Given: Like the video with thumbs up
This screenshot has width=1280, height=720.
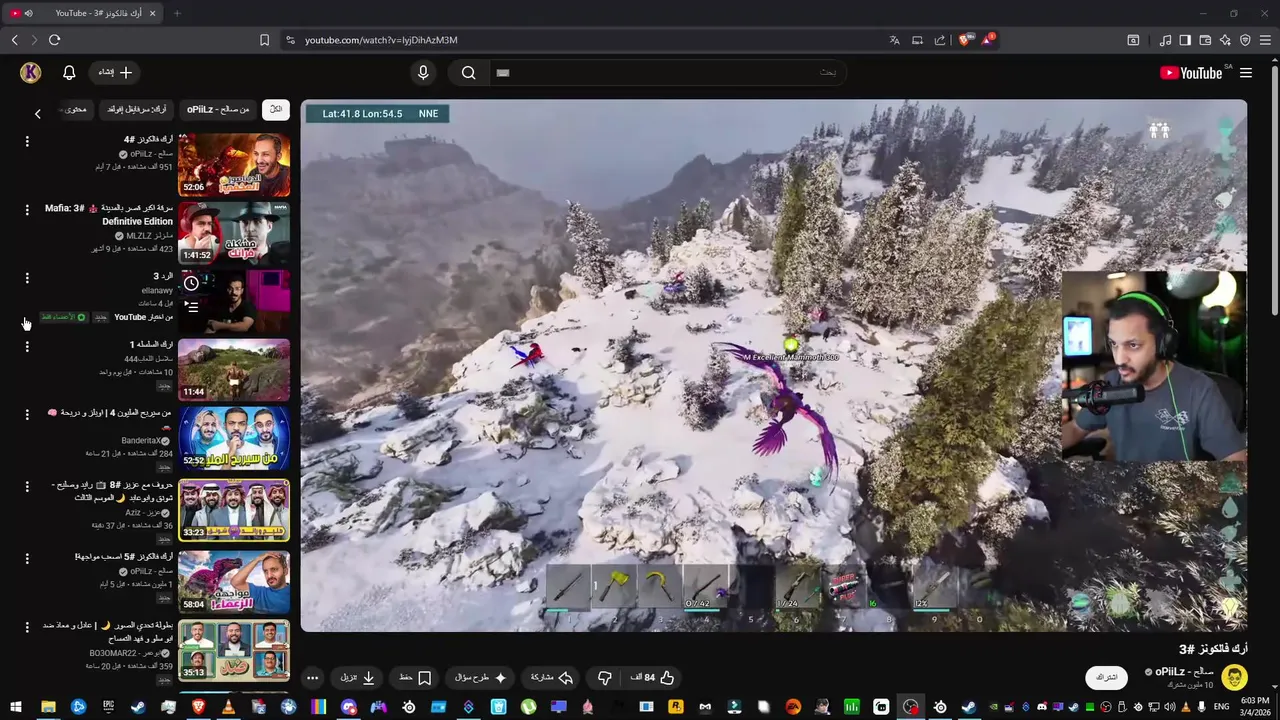Looking at the screenshot, I should click(x=652, y=678).
